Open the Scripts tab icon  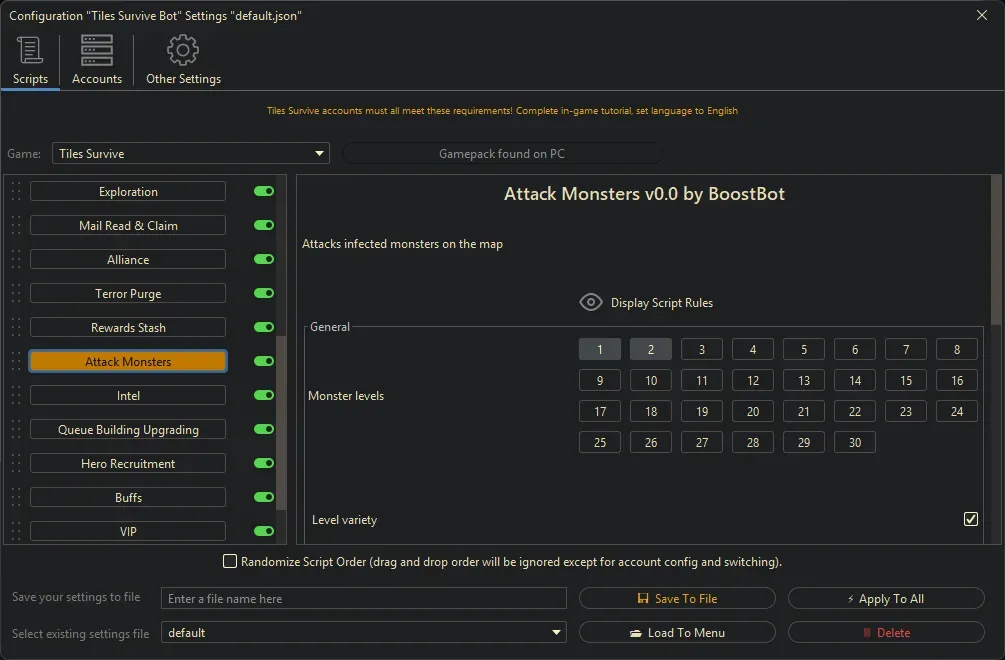pos(30,50)
